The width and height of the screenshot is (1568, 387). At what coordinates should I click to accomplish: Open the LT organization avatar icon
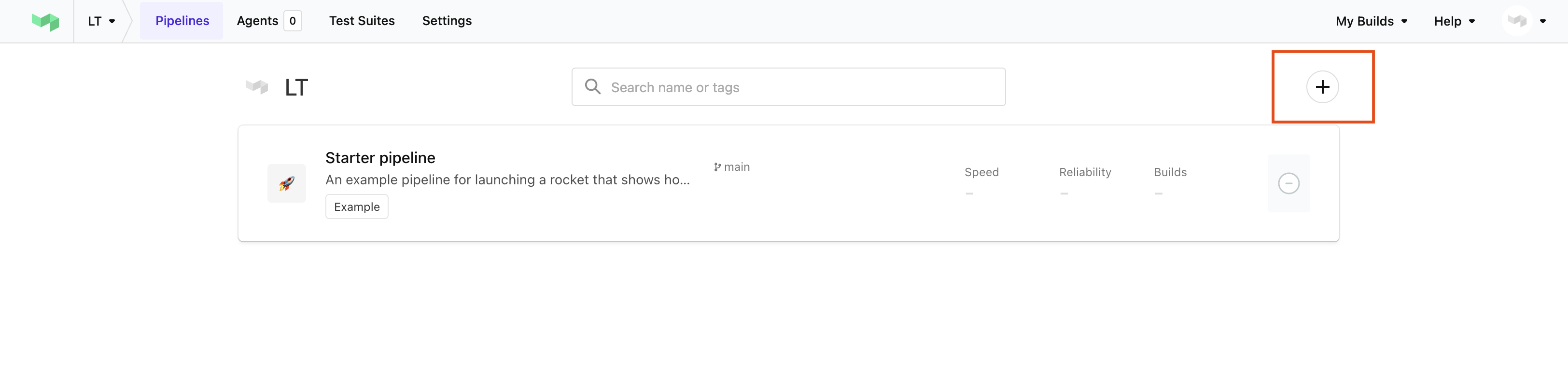(257, 86)
